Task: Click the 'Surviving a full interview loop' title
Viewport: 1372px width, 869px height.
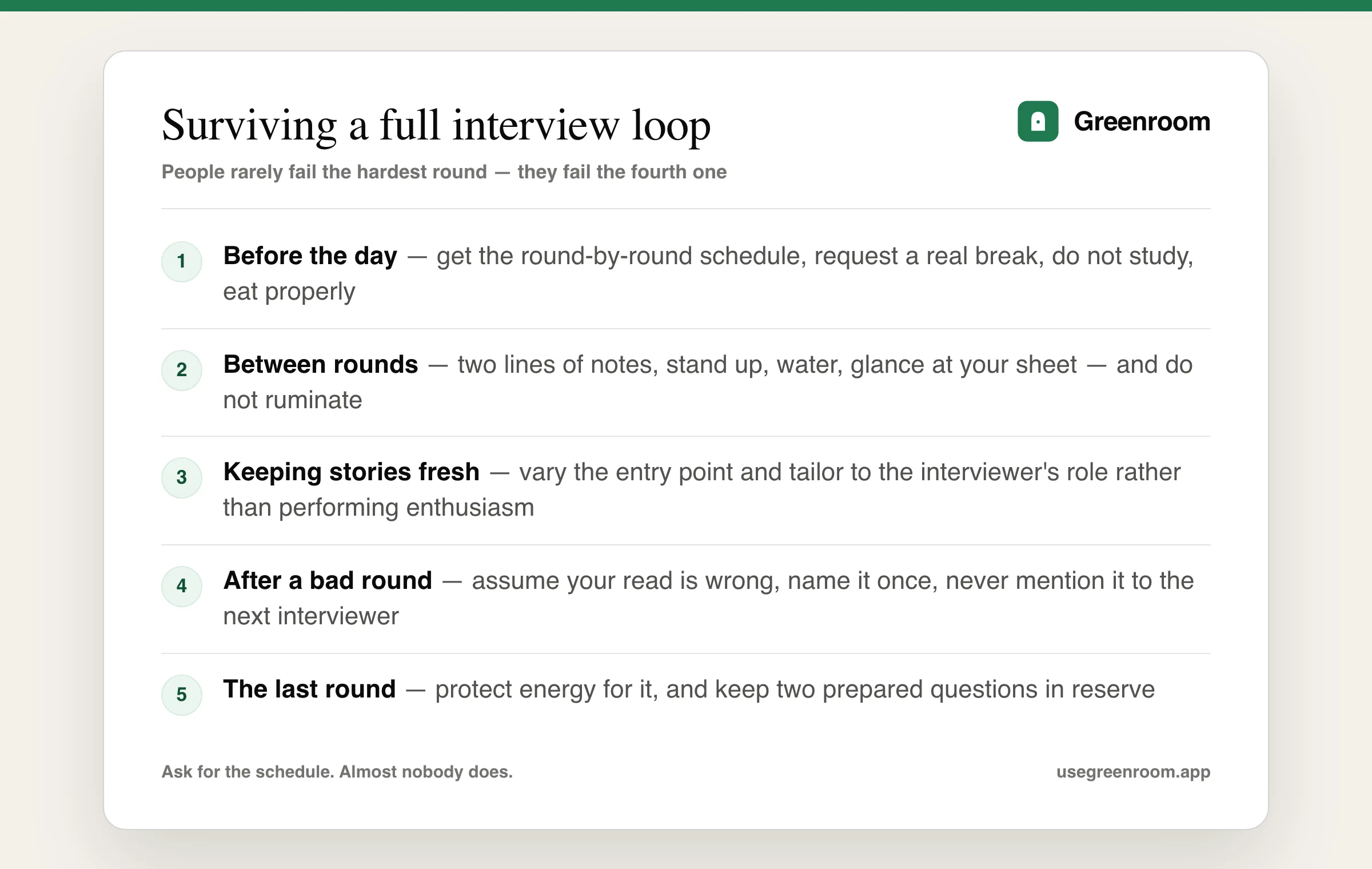Action: 436,125
